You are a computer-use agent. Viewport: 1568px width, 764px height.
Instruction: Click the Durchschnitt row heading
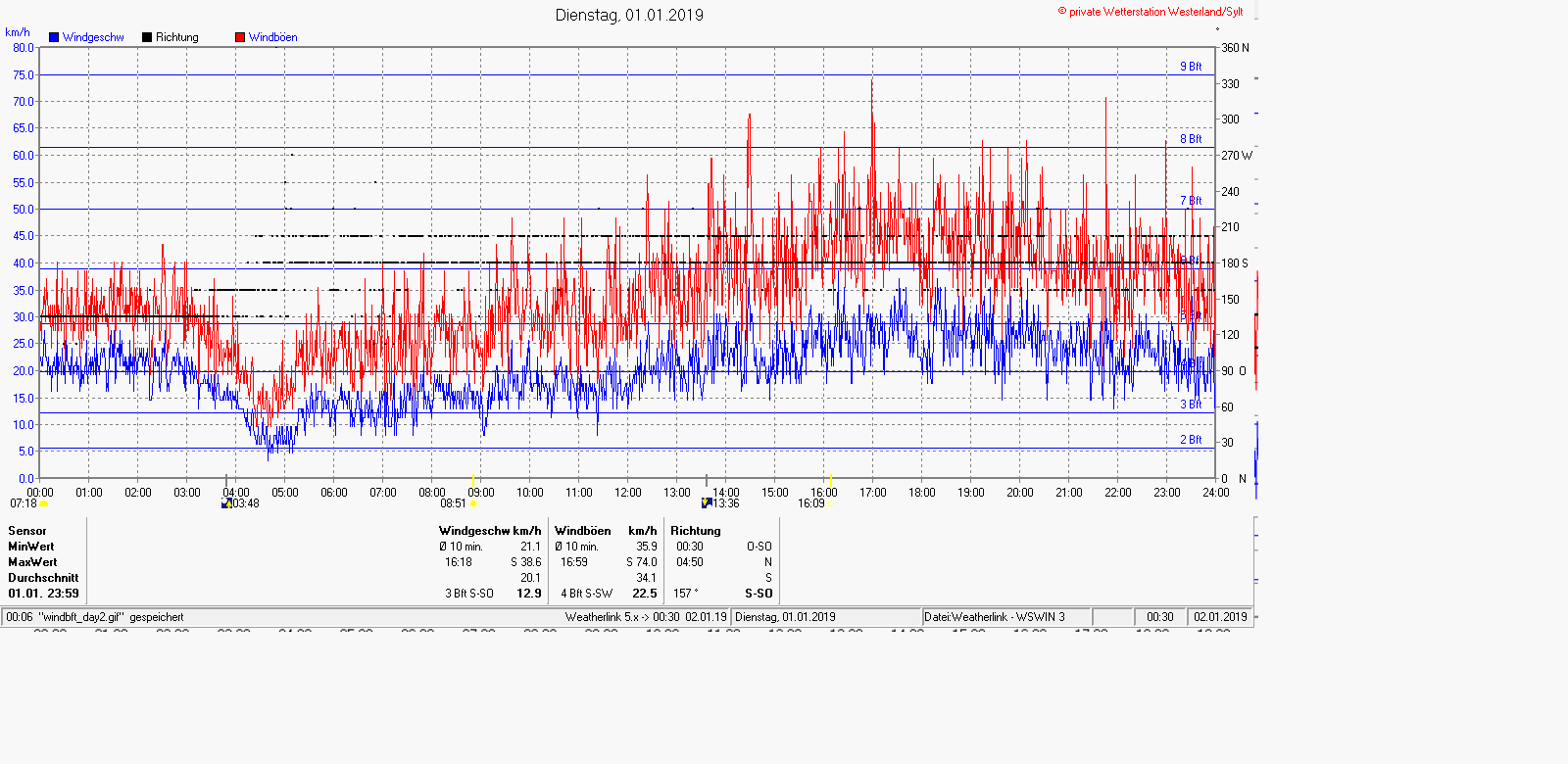[x=43, y=578]
